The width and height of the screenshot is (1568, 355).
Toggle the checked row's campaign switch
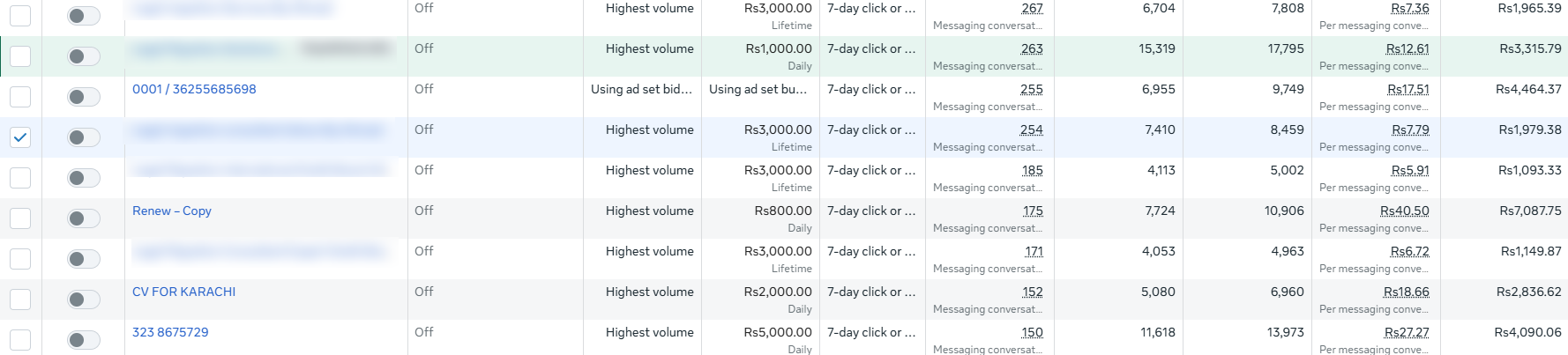click(x=84, y=137)
